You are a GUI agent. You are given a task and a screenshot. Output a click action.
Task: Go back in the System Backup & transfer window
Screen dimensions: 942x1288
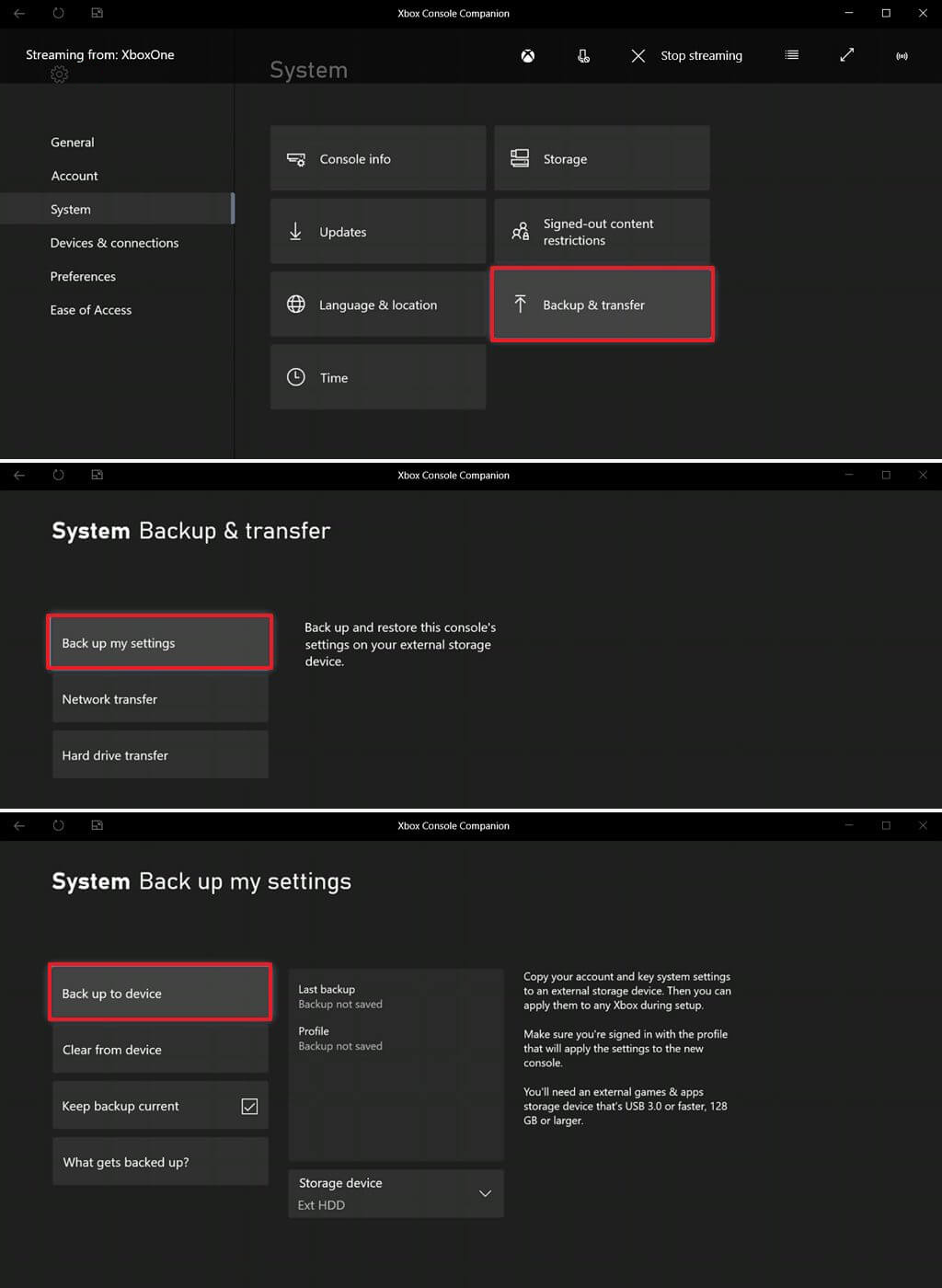point(19,475)
